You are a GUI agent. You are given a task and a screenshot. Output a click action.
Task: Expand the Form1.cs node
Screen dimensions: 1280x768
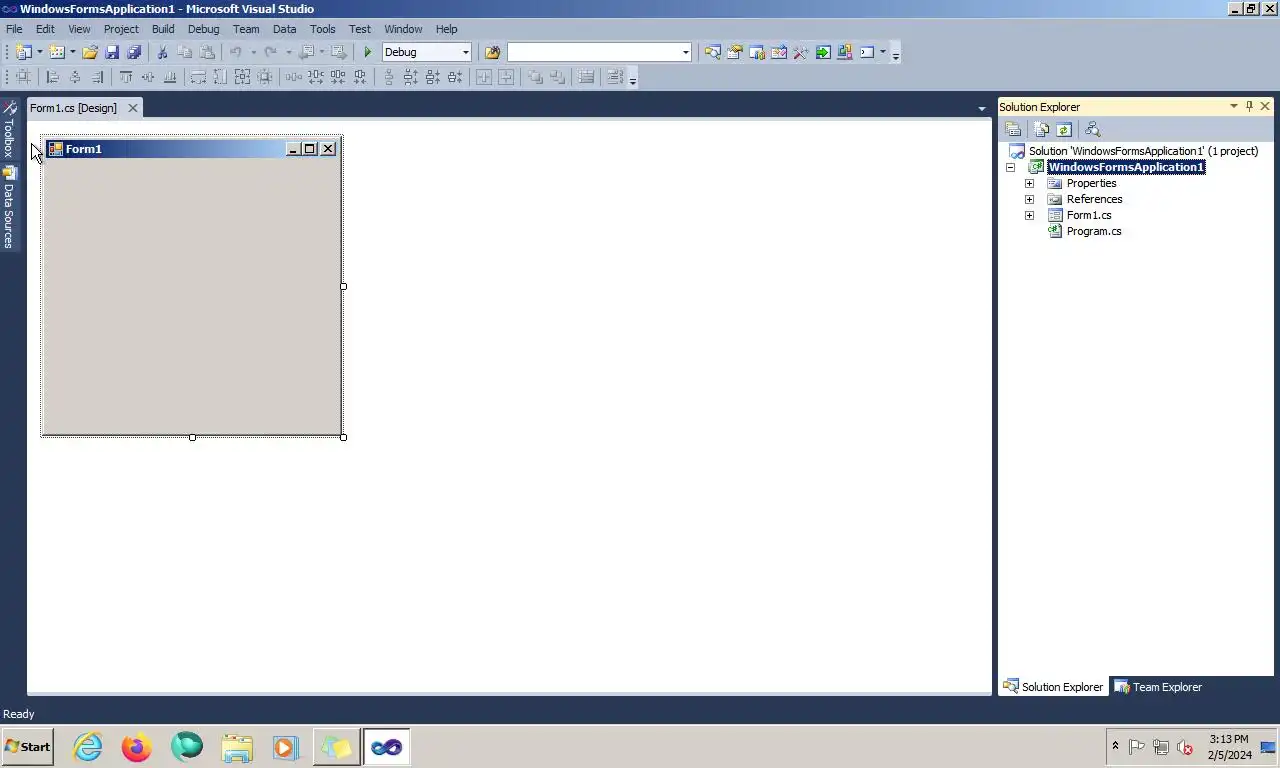1029,215
